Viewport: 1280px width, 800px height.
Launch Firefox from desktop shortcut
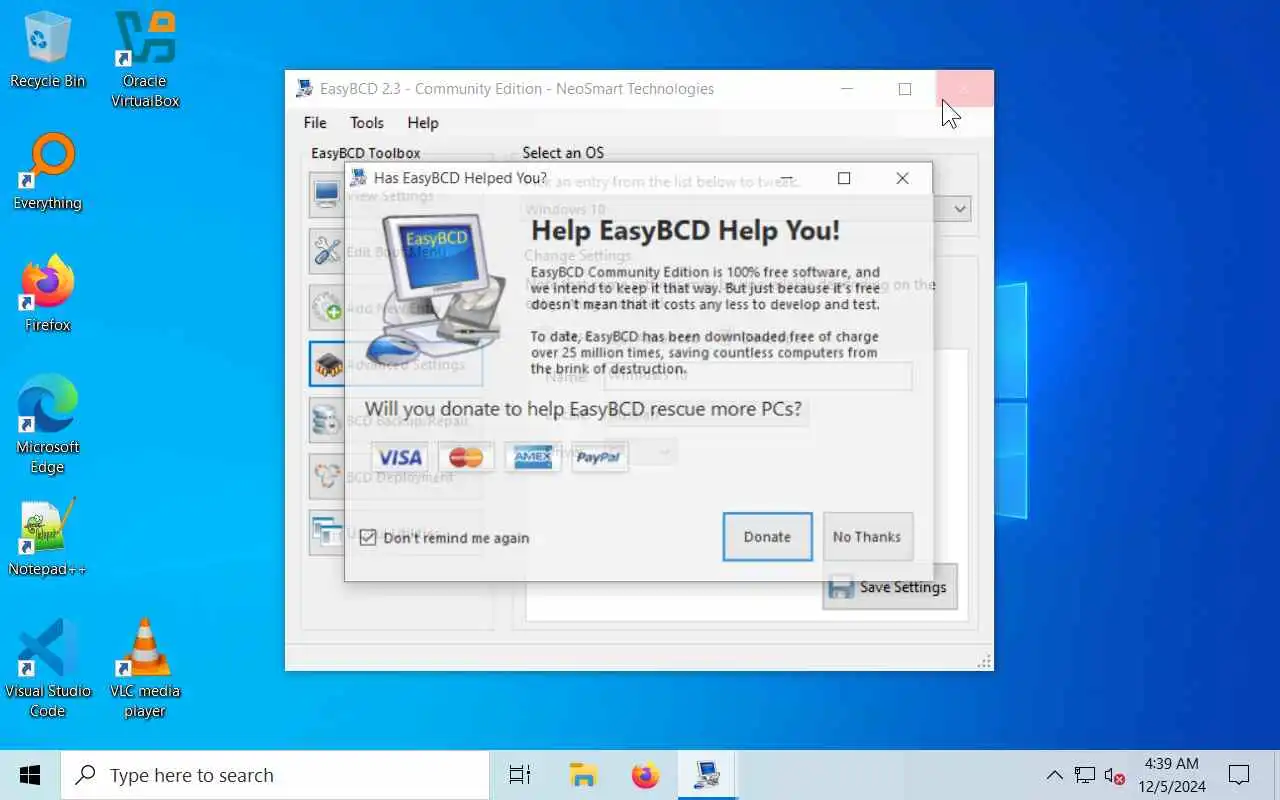tap(47, 294)
